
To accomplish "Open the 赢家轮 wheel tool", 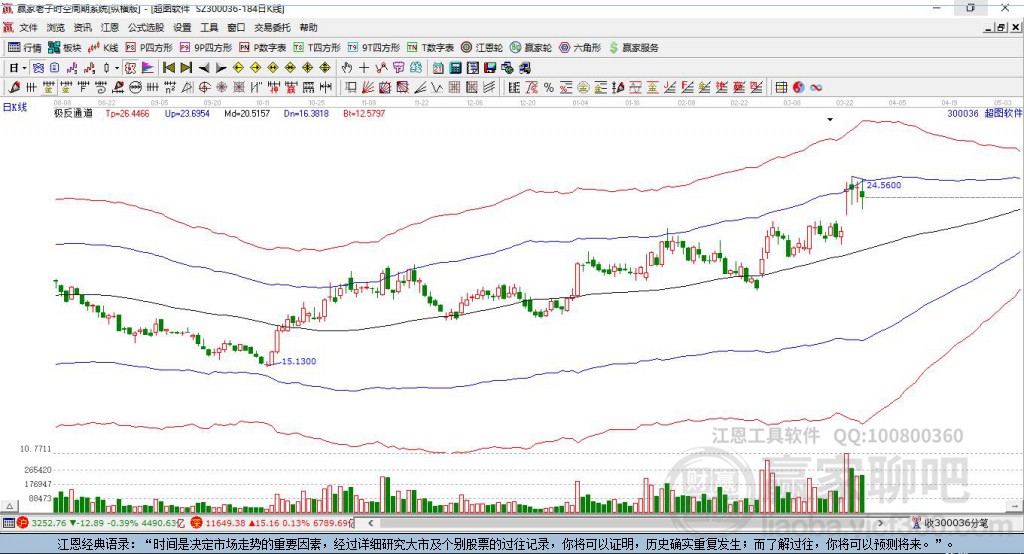I will pyautogui.click(x=531, y=48).
